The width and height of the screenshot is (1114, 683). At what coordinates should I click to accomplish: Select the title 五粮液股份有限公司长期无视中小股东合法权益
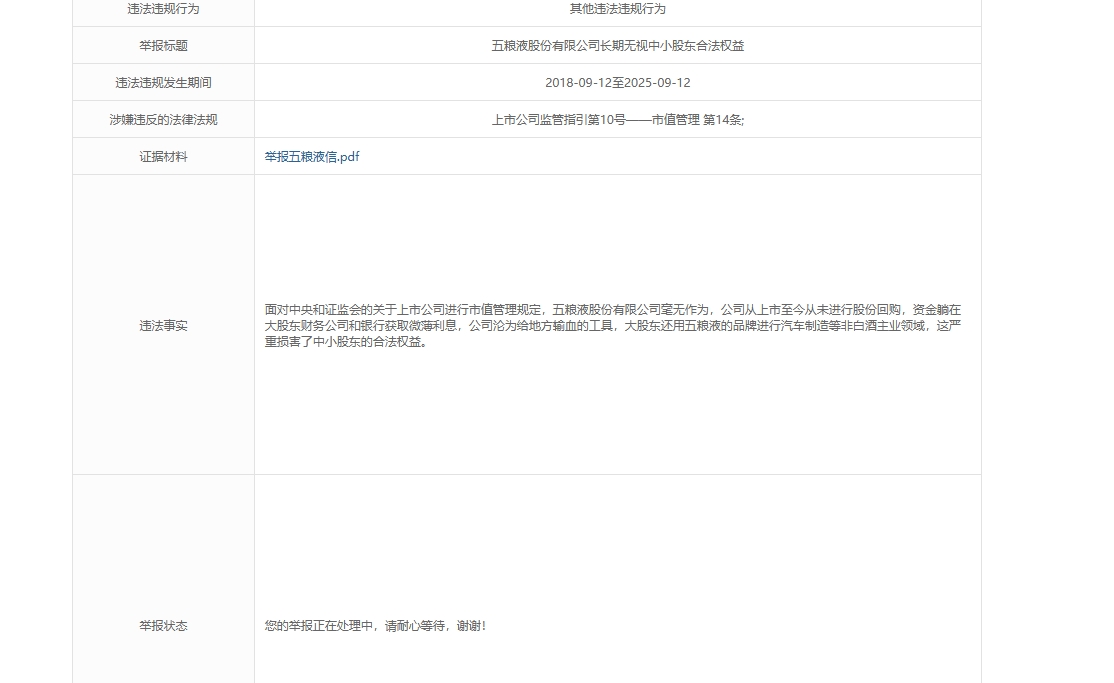pos(617,45)
